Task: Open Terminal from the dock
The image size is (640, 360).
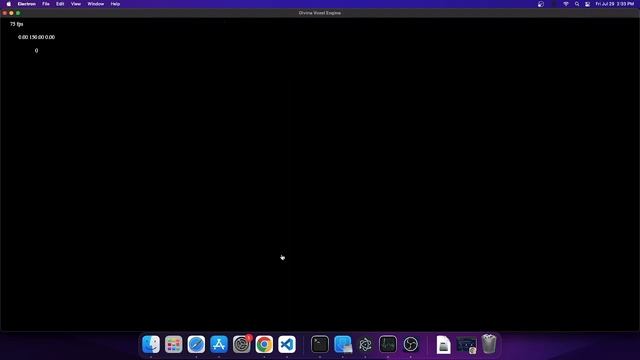Action: (320, 344)
